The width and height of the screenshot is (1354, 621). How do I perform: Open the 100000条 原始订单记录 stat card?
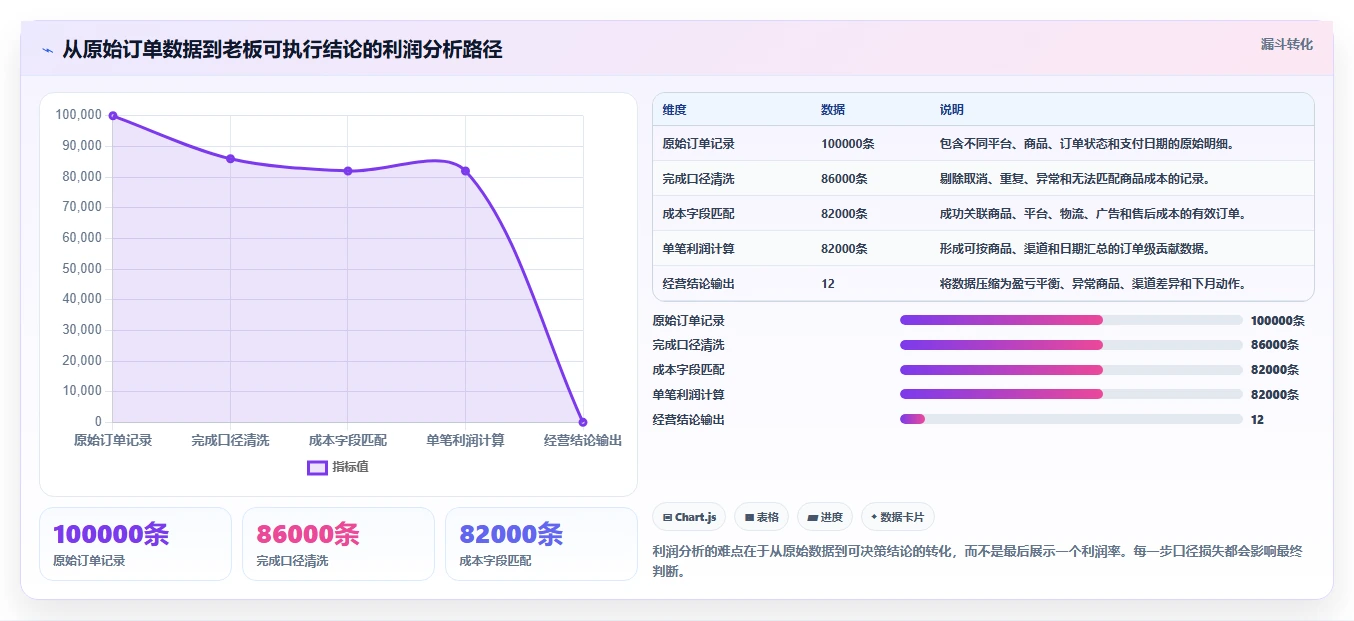point(135,544)
